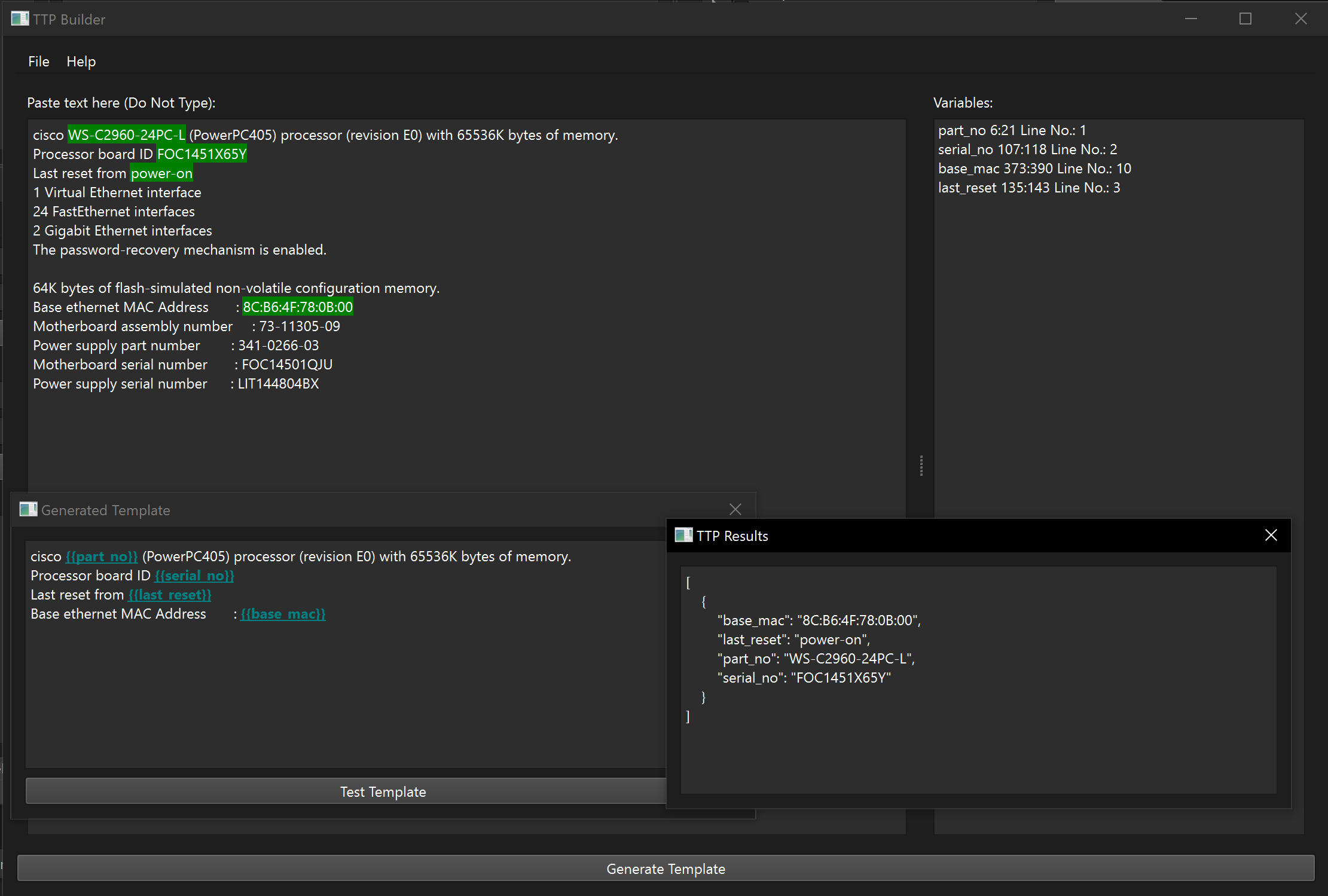This screenshot has height=896, width=1328.
Task: Click the splitter handle between text and Variables
Action: coord(921,466)
